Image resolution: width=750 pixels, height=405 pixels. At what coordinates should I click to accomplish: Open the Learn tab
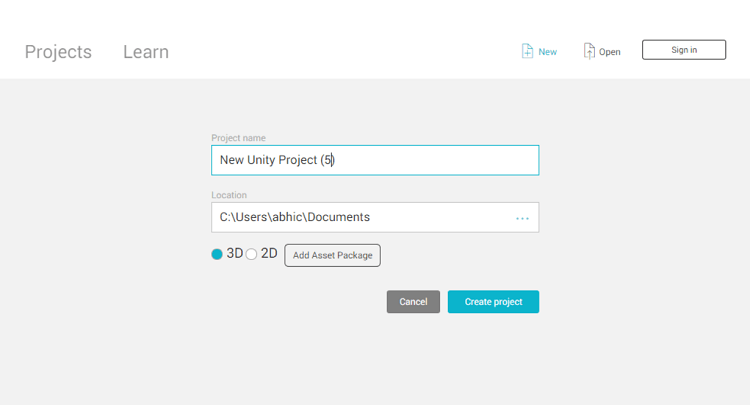(146, 52)
